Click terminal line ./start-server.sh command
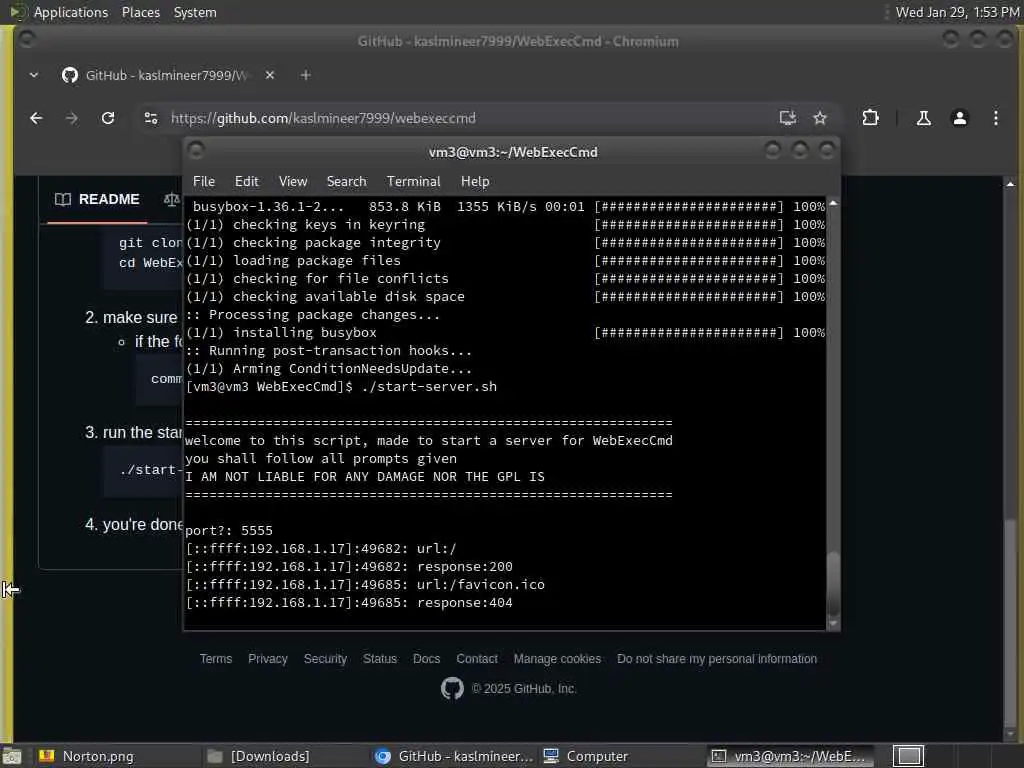 429,387
